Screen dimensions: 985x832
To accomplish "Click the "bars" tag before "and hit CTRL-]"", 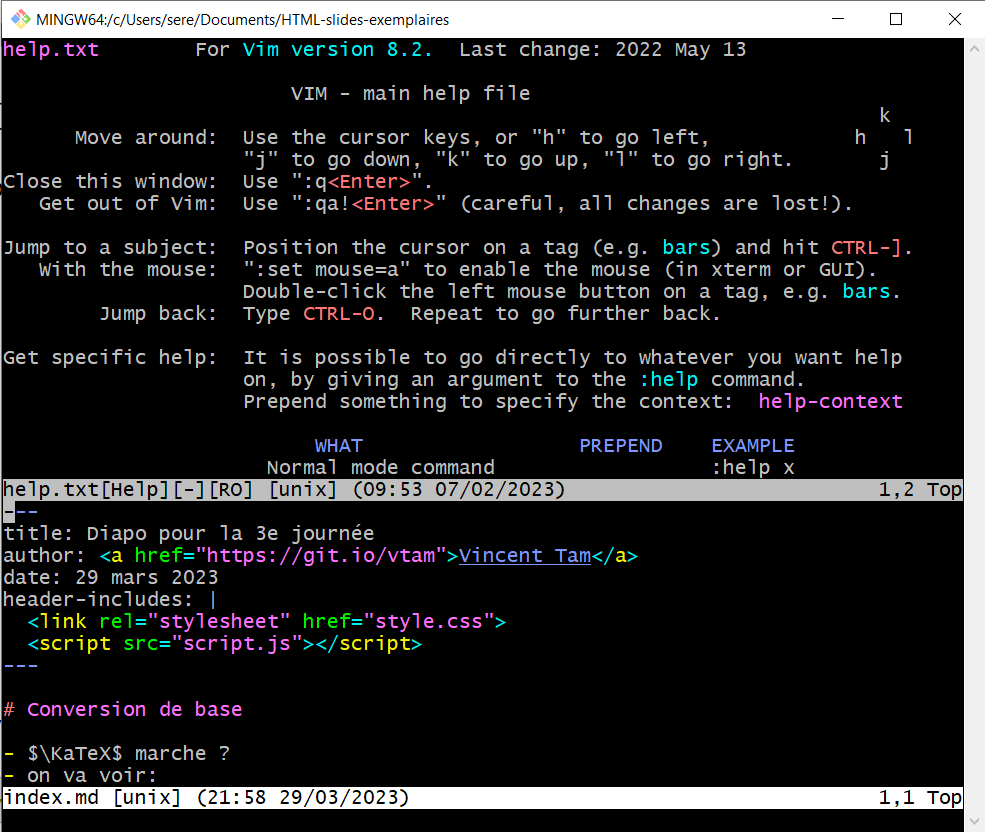I will 686,248.
